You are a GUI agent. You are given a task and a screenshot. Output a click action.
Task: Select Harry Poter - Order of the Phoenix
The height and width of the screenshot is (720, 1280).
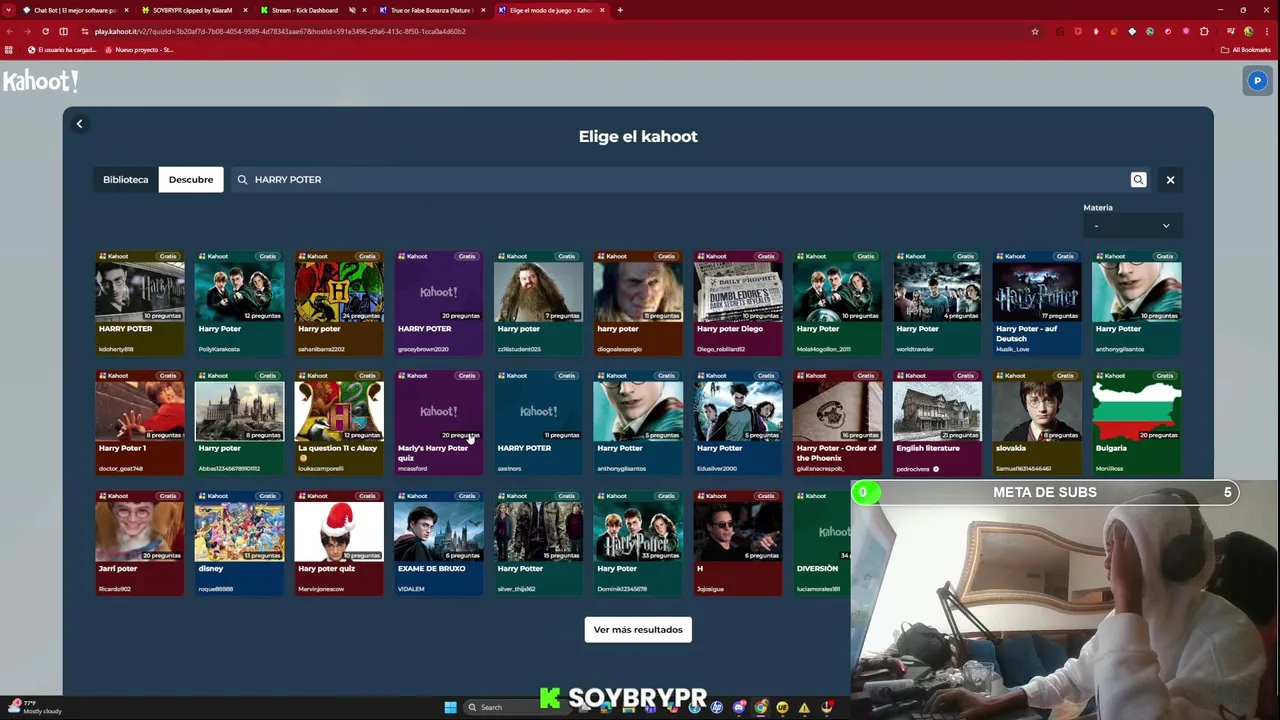click(x=838, y=423)
